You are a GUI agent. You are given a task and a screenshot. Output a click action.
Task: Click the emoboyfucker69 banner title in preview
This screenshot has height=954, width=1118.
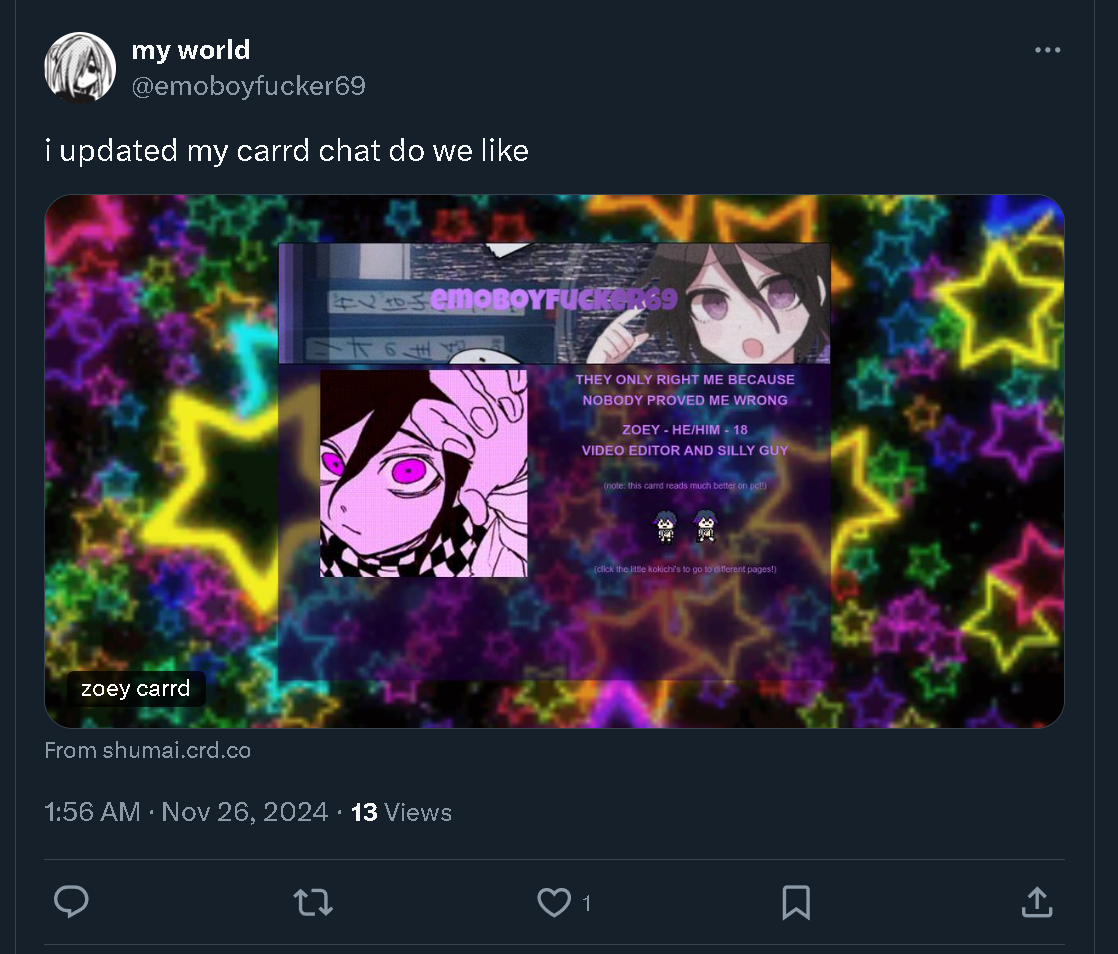point(553,299)
